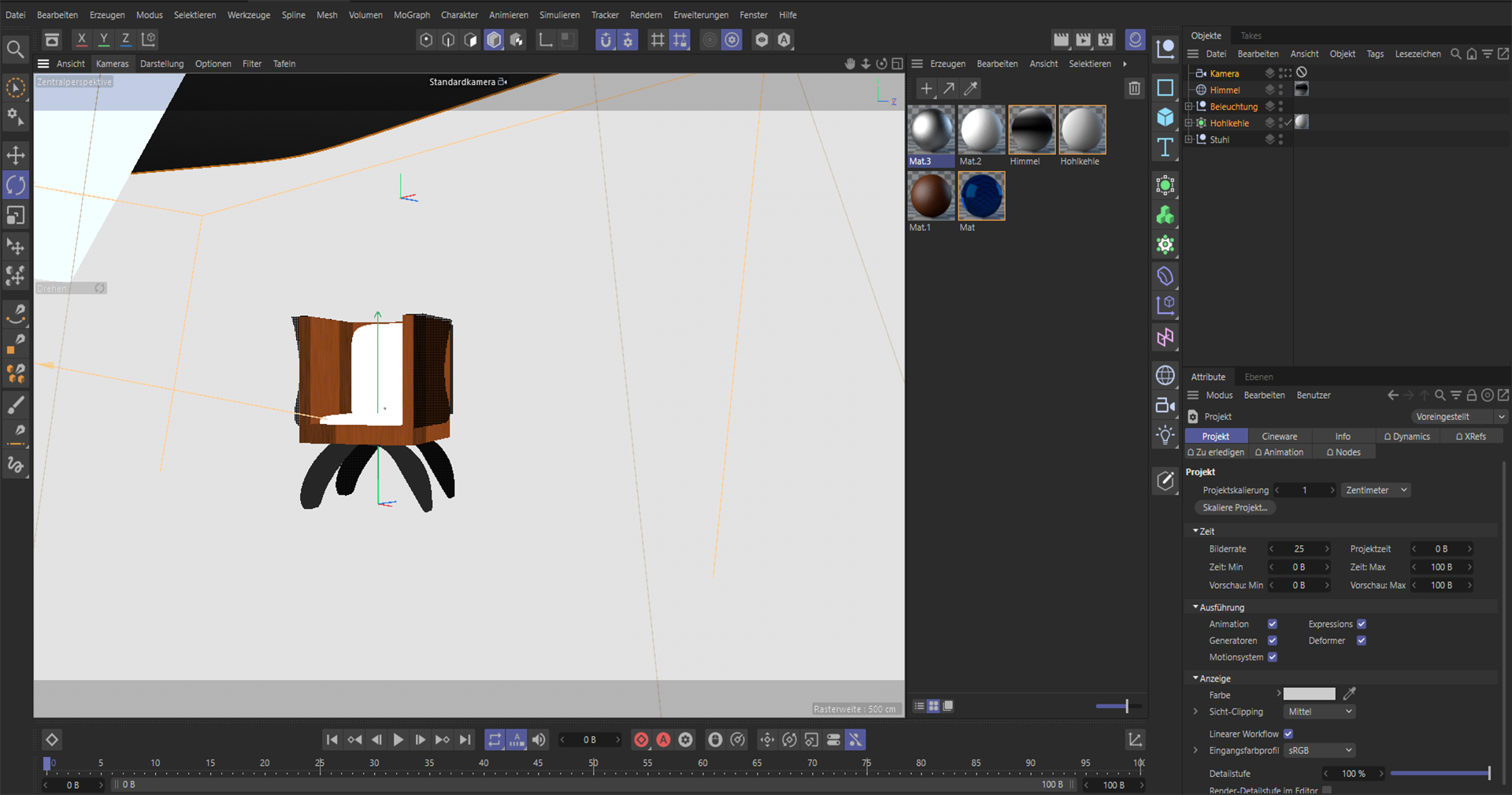Click the Farbe color swatch
The image size is (1512, 795).
click(1309, 694)
